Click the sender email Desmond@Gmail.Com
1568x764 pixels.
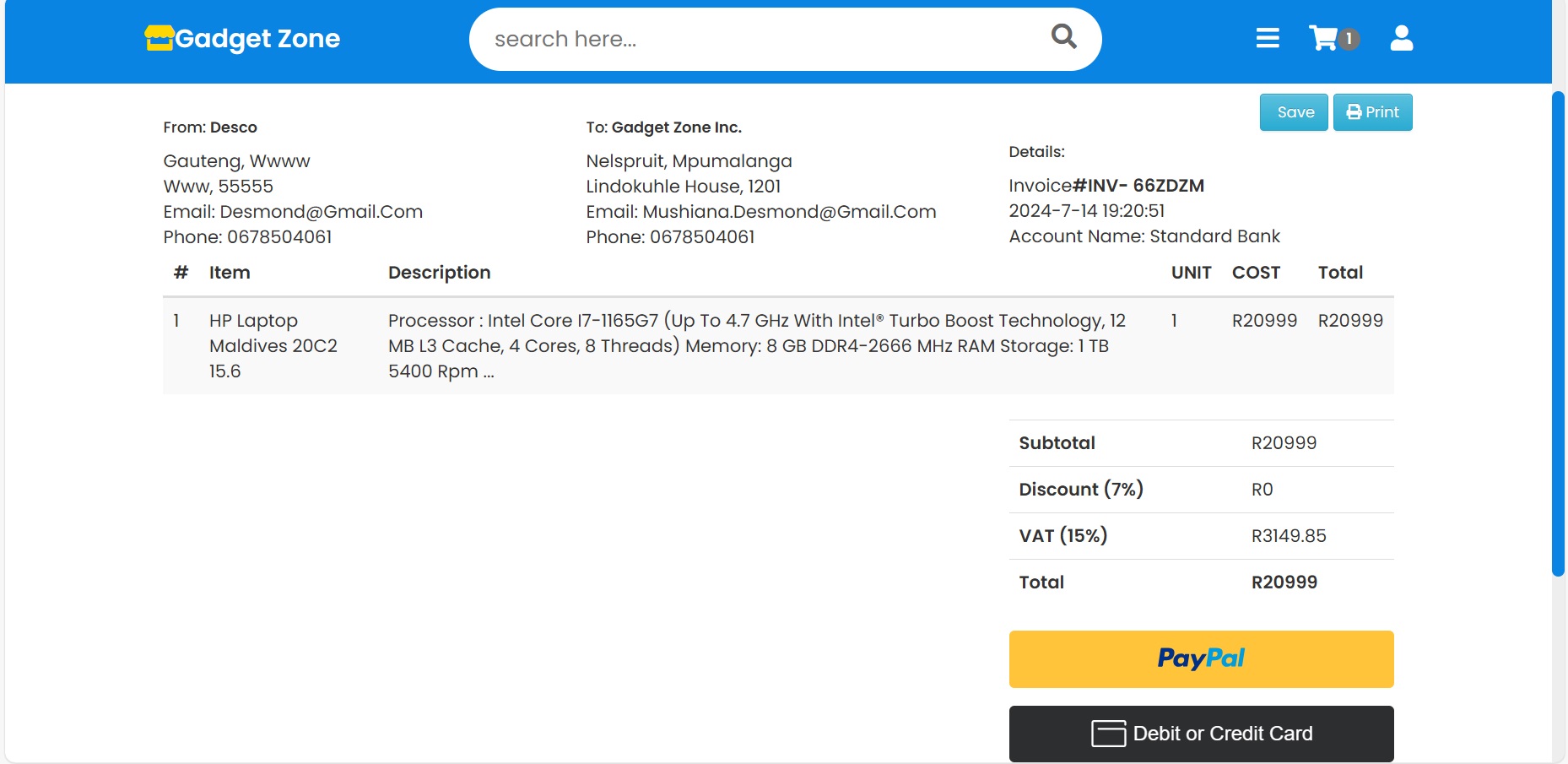pyautogui.click(x=321, y=212)
